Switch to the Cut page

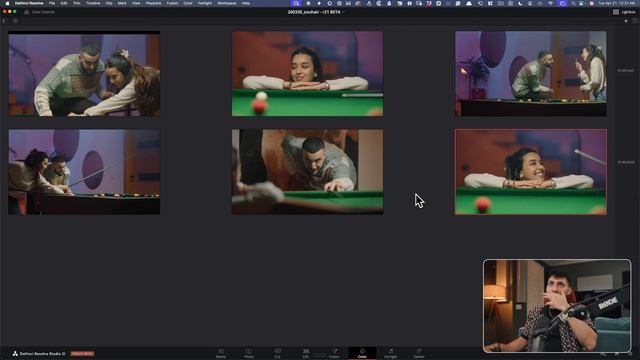tap(278, 353)
